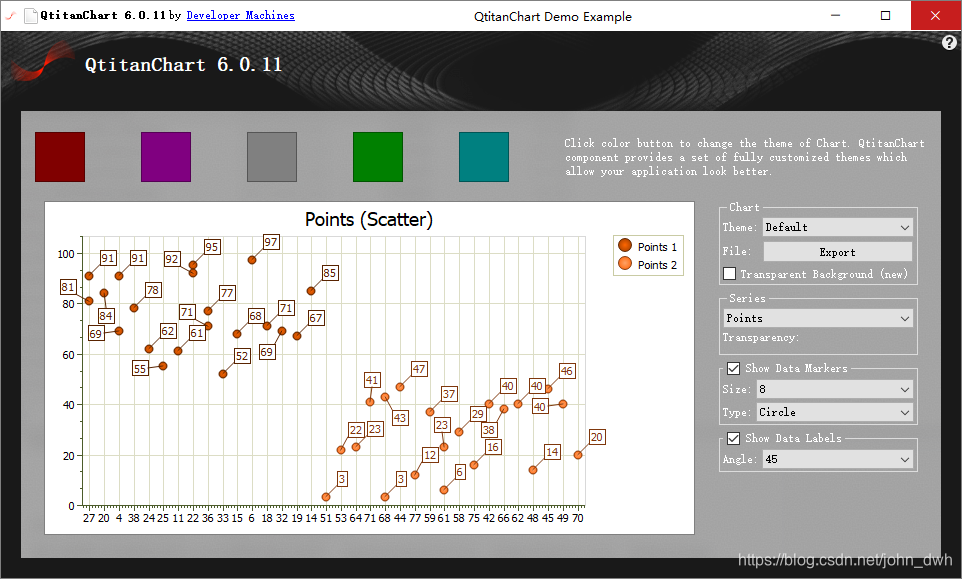Click the document icon in the title bar
The image size is (962, 579).
click(31, 15)
